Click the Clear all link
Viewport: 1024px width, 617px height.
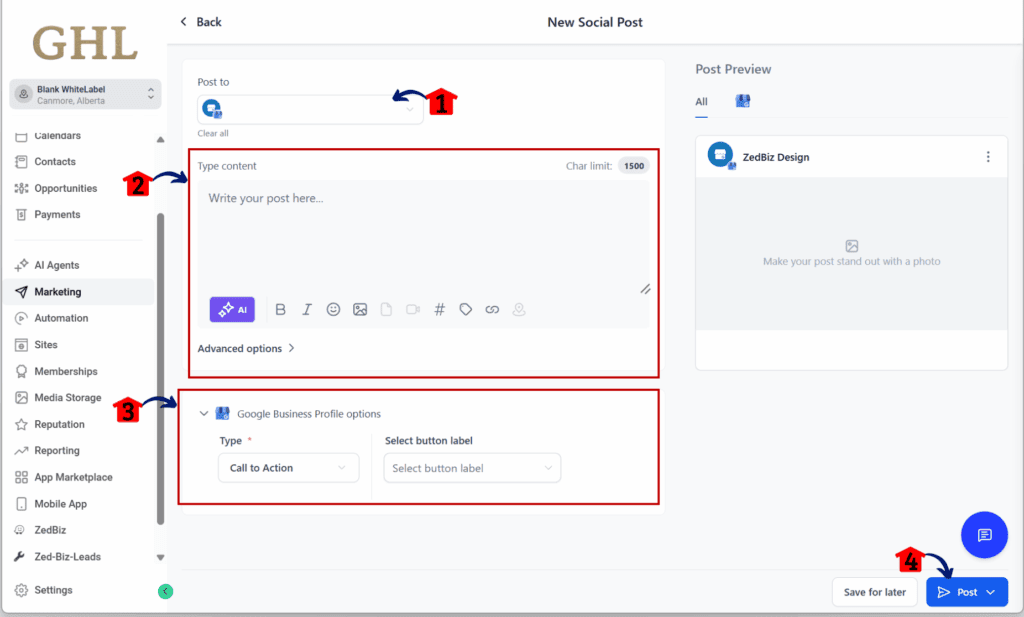coord(213,133)
